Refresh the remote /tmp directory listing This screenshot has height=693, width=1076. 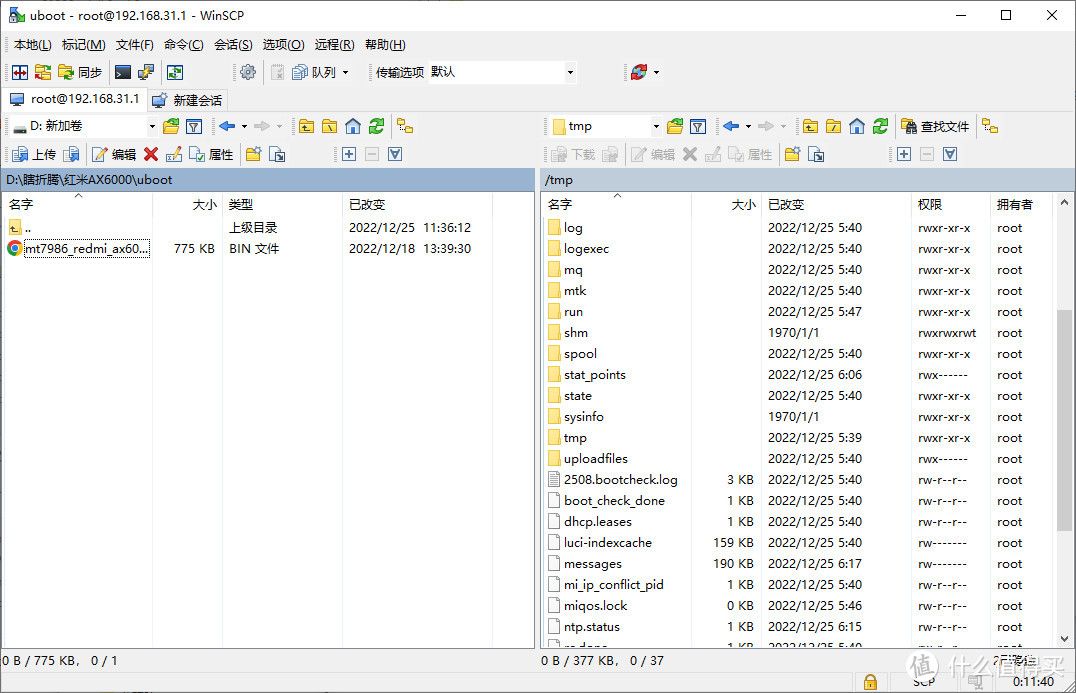coord(880,126)
